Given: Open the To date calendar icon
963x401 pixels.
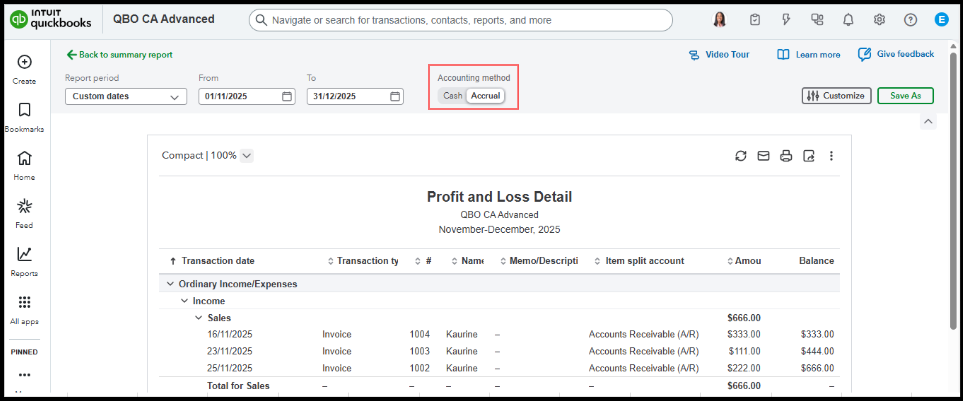Looking at the screenshot, I should pyautogui.click(x=395, y=96).
